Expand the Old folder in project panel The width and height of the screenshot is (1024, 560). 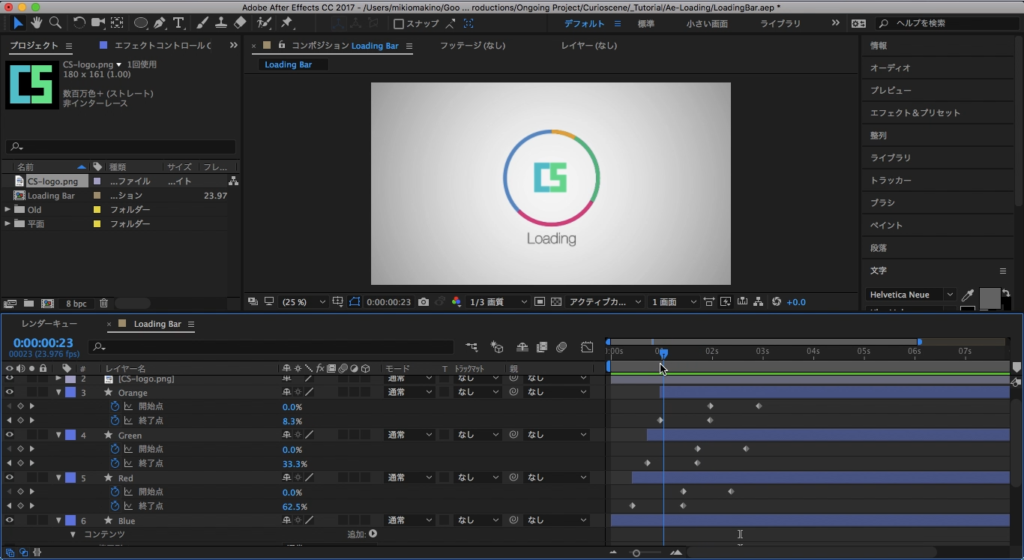(x=8, y=210)
